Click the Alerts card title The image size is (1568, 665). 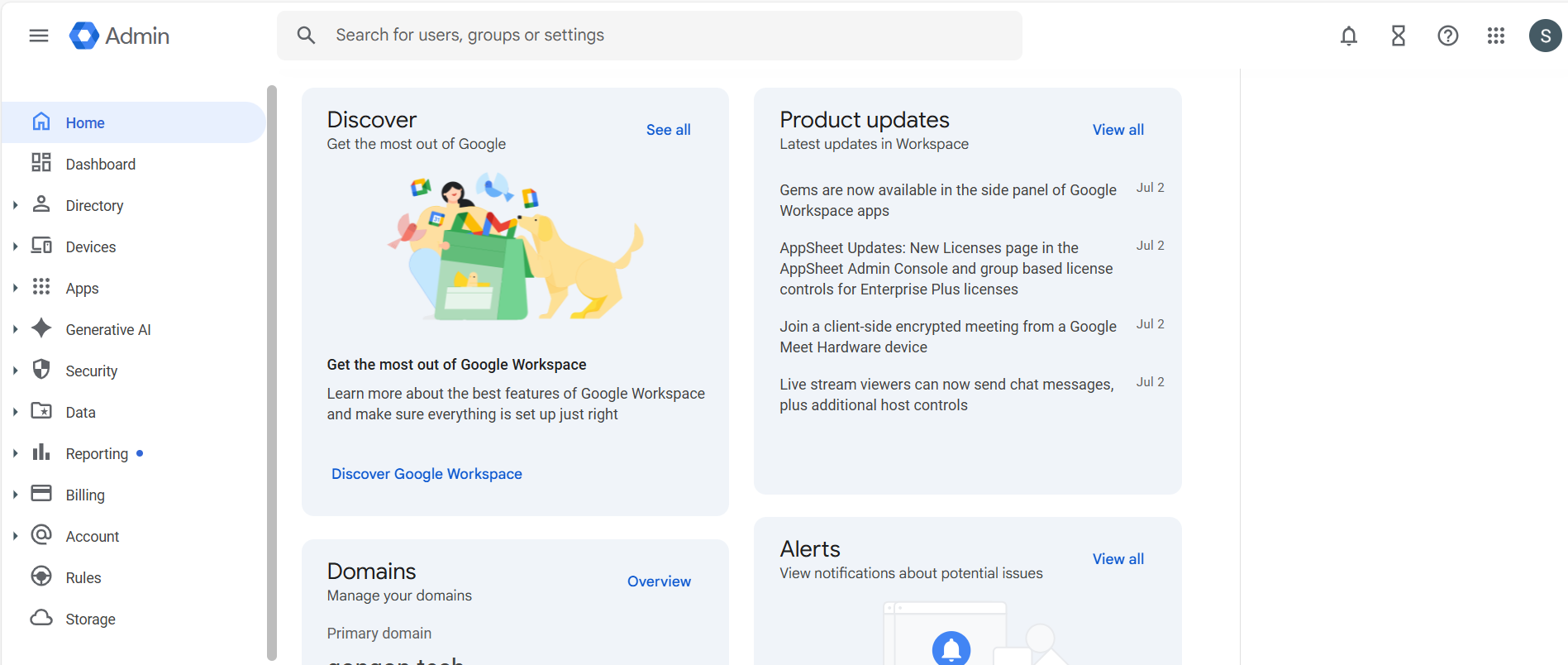[810, 549]
